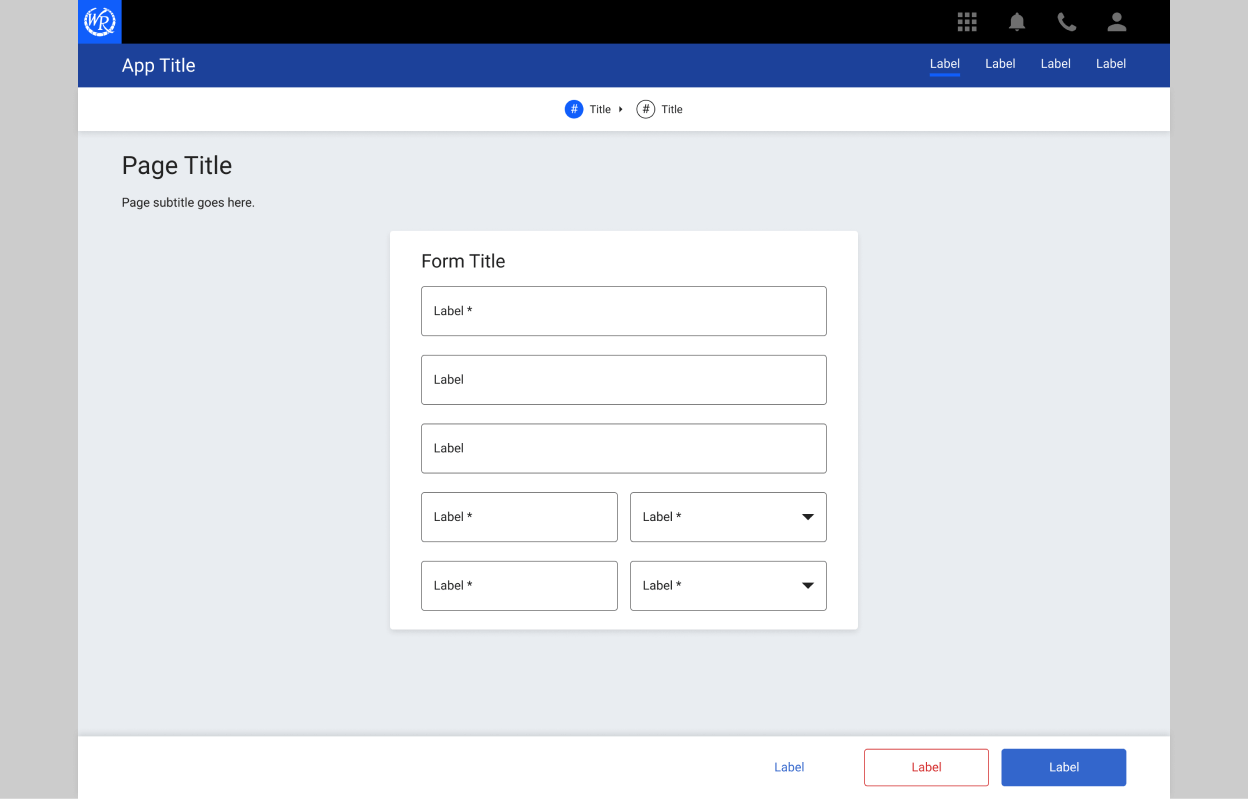Screen dimensions: 1248x800
Task: Click the blue # icon in the breadcrumb
Action: pyautogui.click(x=574, y=109)
